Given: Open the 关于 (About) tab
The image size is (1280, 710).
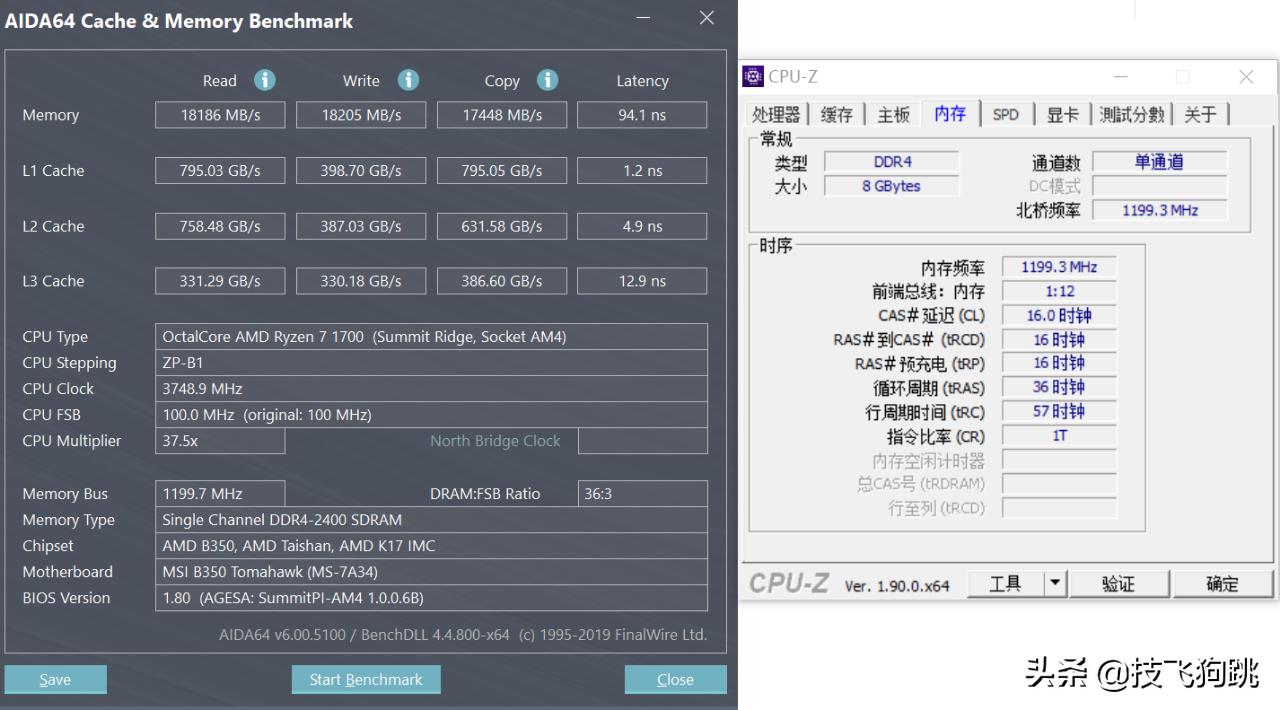Looking at the screenshot, I should 1201,114.
